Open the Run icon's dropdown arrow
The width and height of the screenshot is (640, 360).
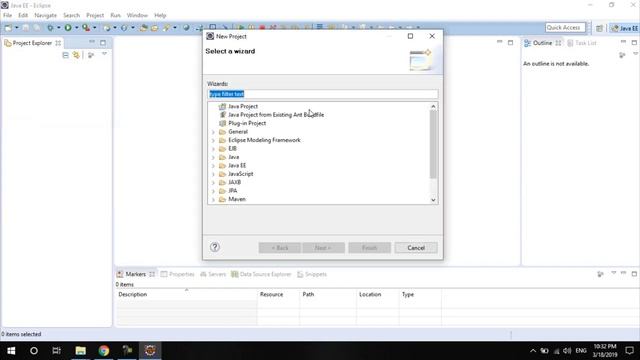(76, 28)
